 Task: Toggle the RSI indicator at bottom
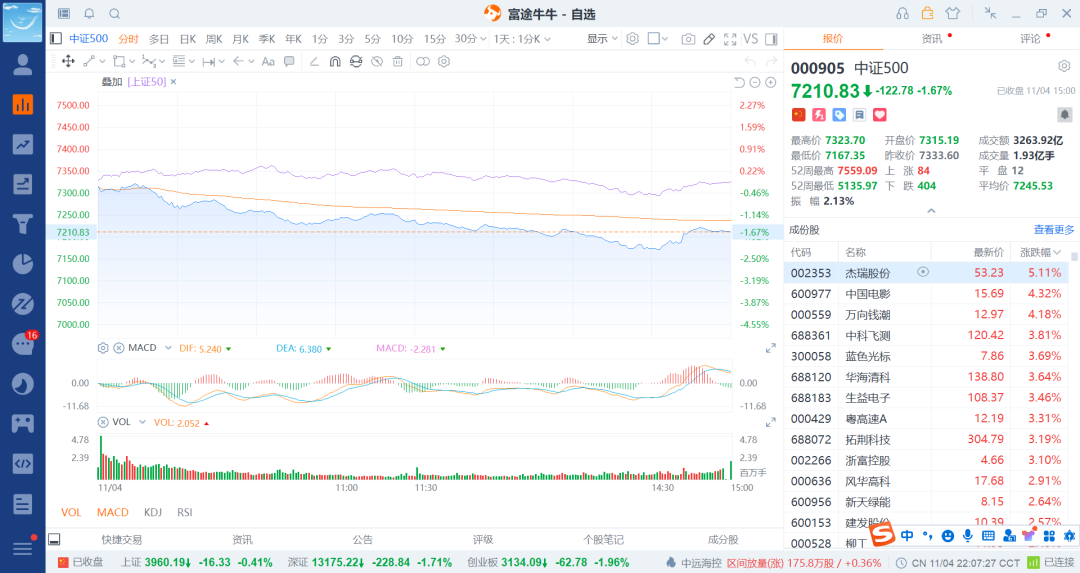[185, 512]
